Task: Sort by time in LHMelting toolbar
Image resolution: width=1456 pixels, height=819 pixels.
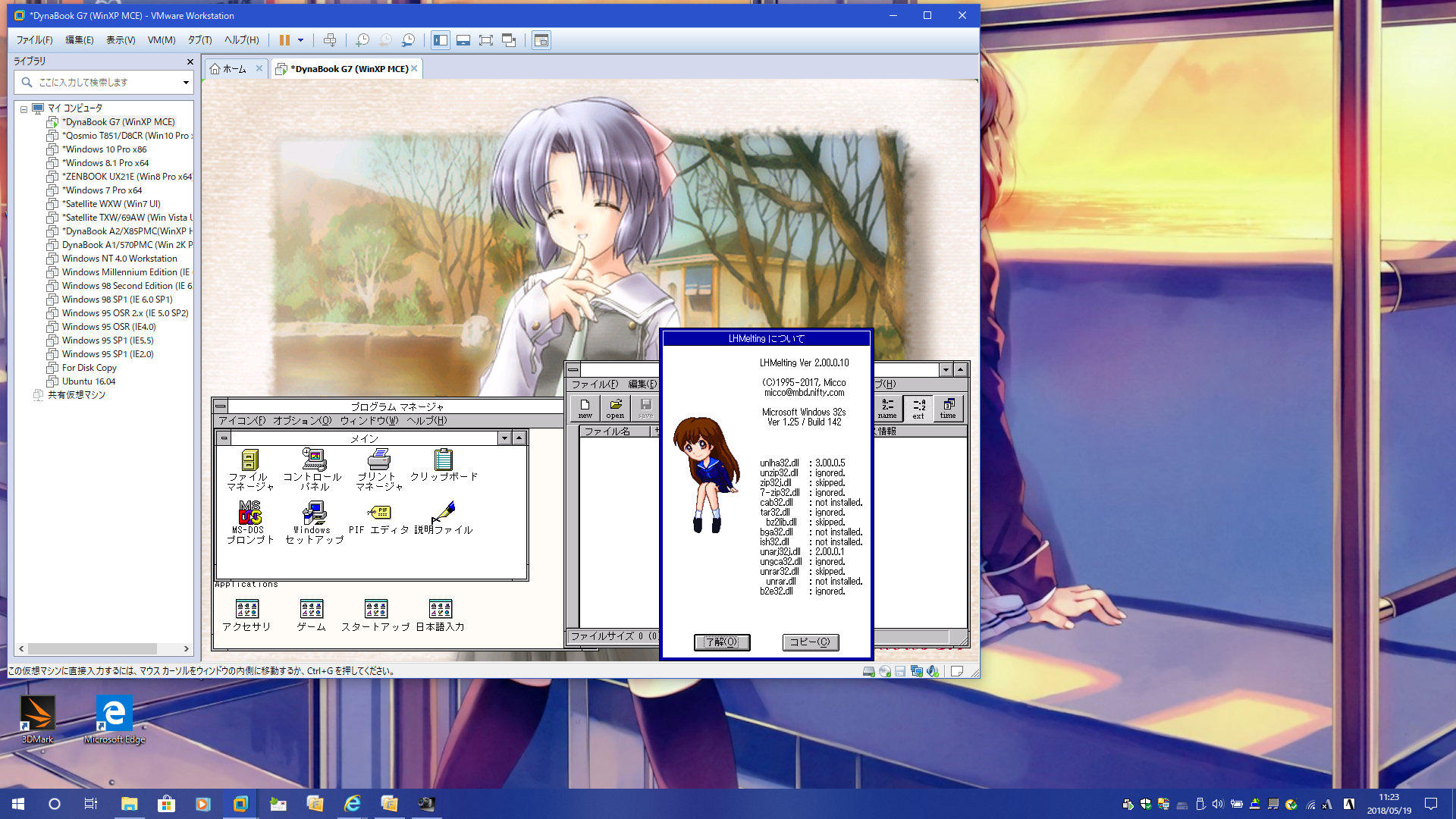Action: (948, 408)
